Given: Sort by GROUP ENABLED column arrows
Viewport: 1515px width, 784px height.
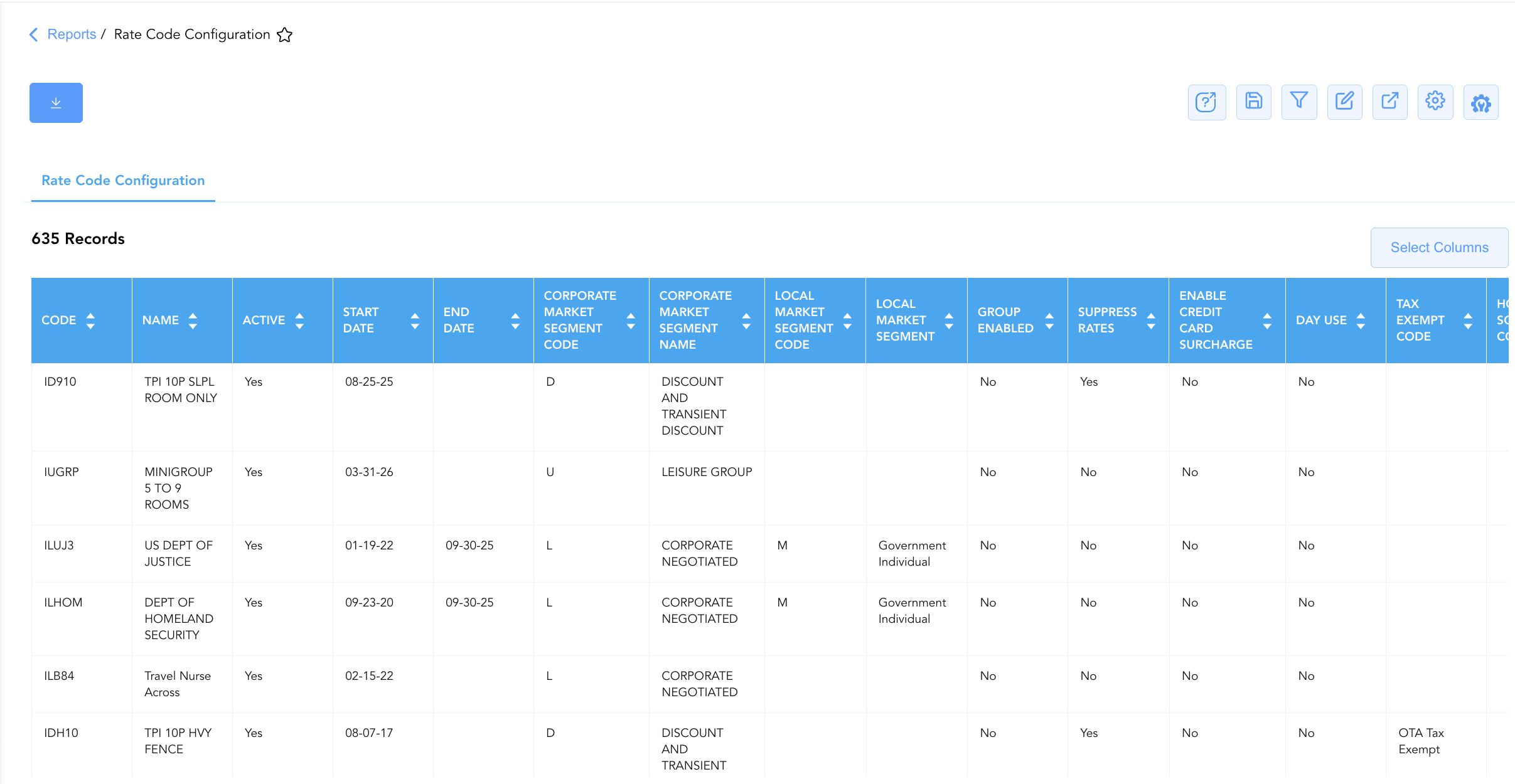Looking at the screenshot, I should click(1049, 320).
